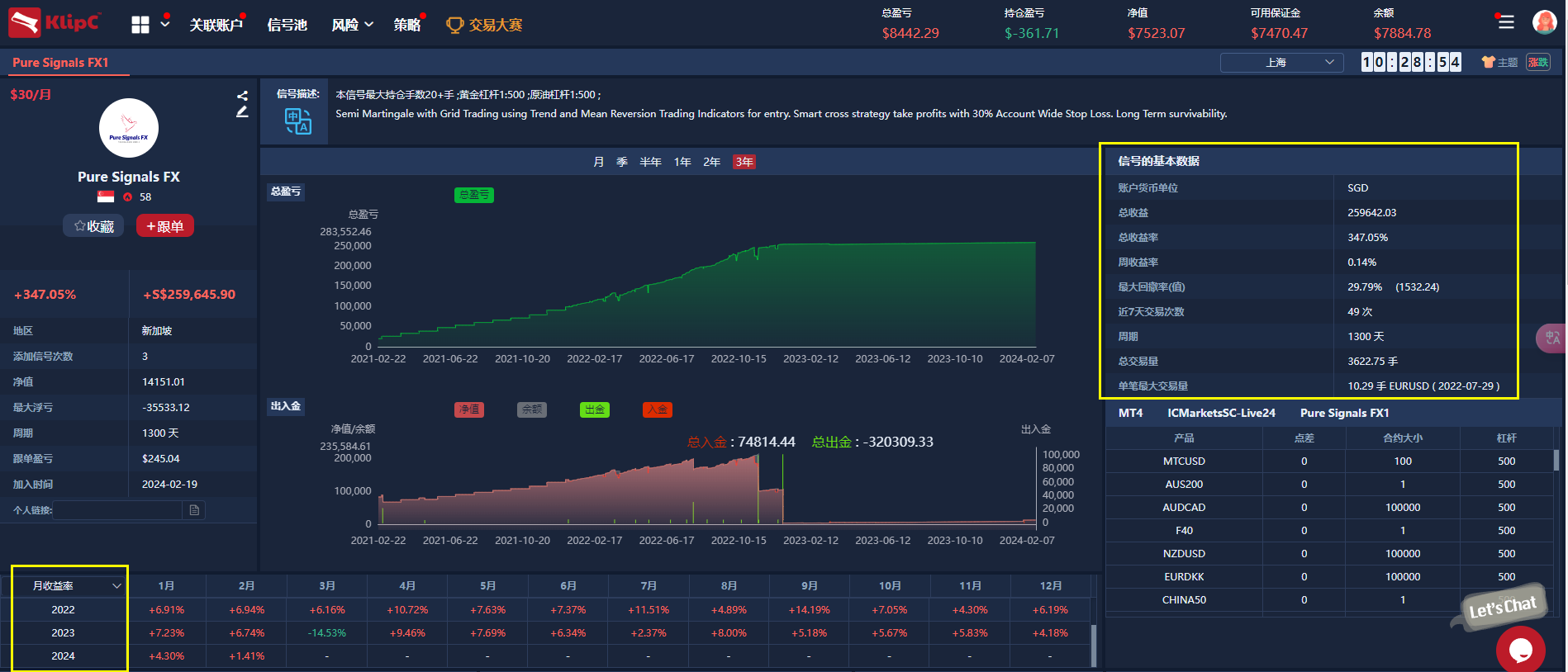
Task: Click the 收藏 favorite button
Action: pos(93,226)
